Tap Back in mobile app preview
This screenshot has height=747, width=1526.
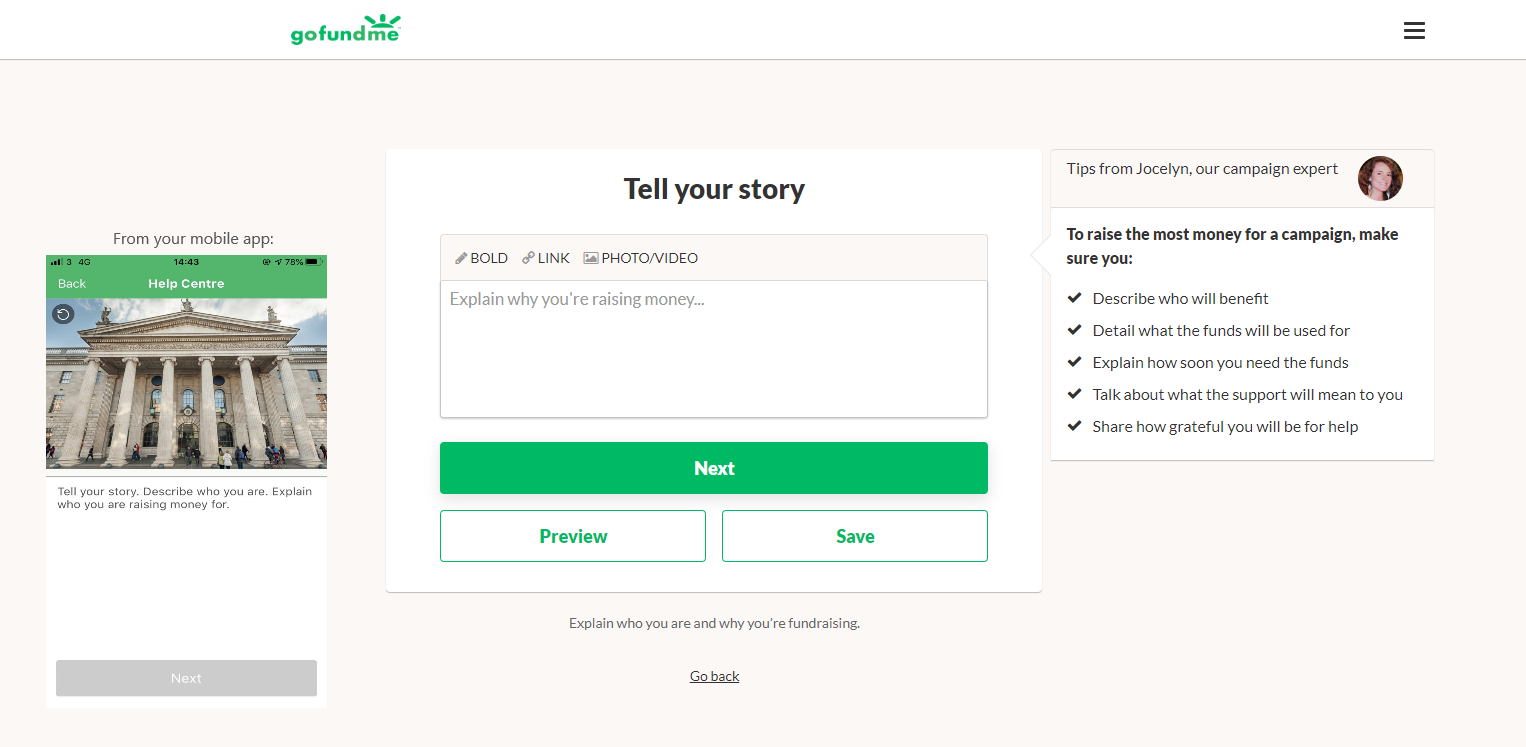click(72, 284)
